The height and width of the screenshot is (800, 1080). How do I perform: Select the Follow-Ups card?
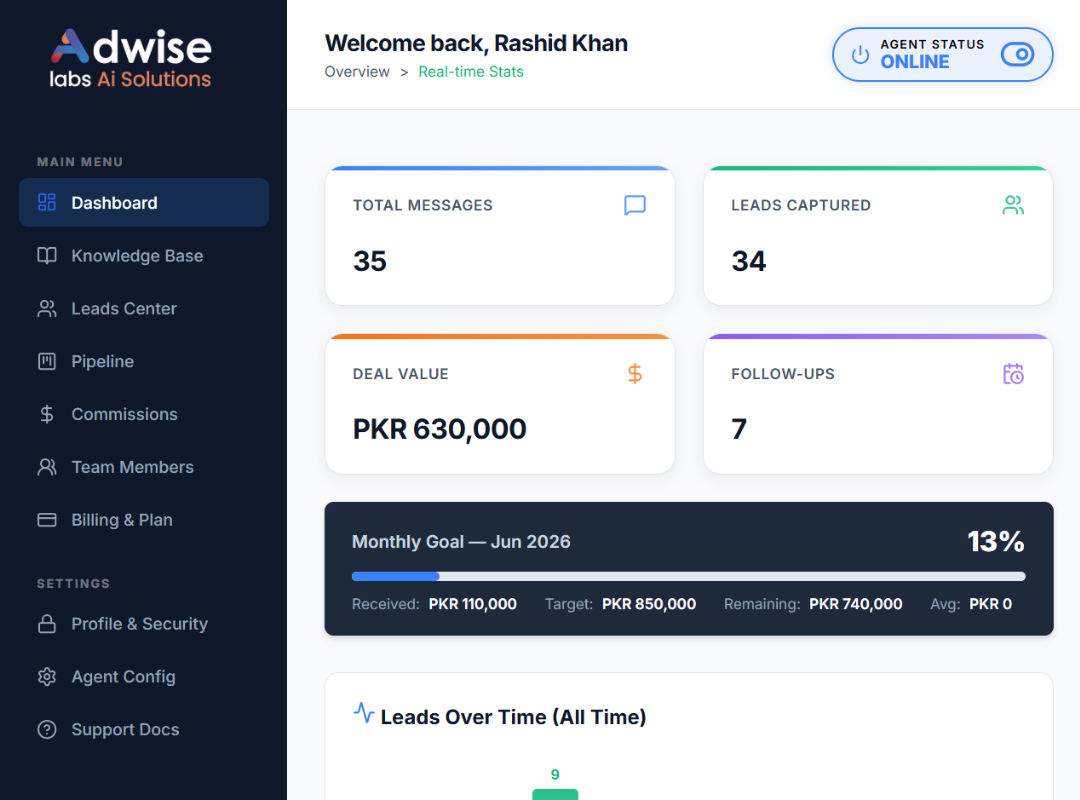(x=878, y=404)
